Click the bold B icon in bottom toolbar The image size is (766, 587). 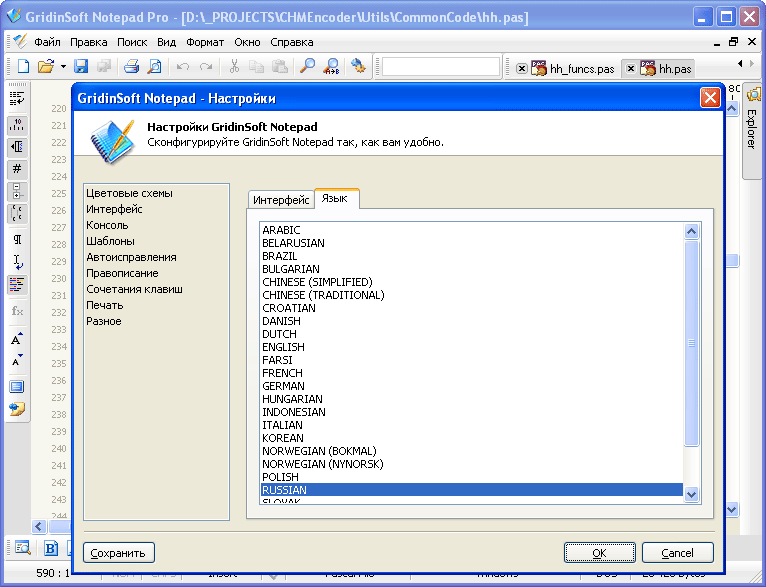tap(51, 548)
